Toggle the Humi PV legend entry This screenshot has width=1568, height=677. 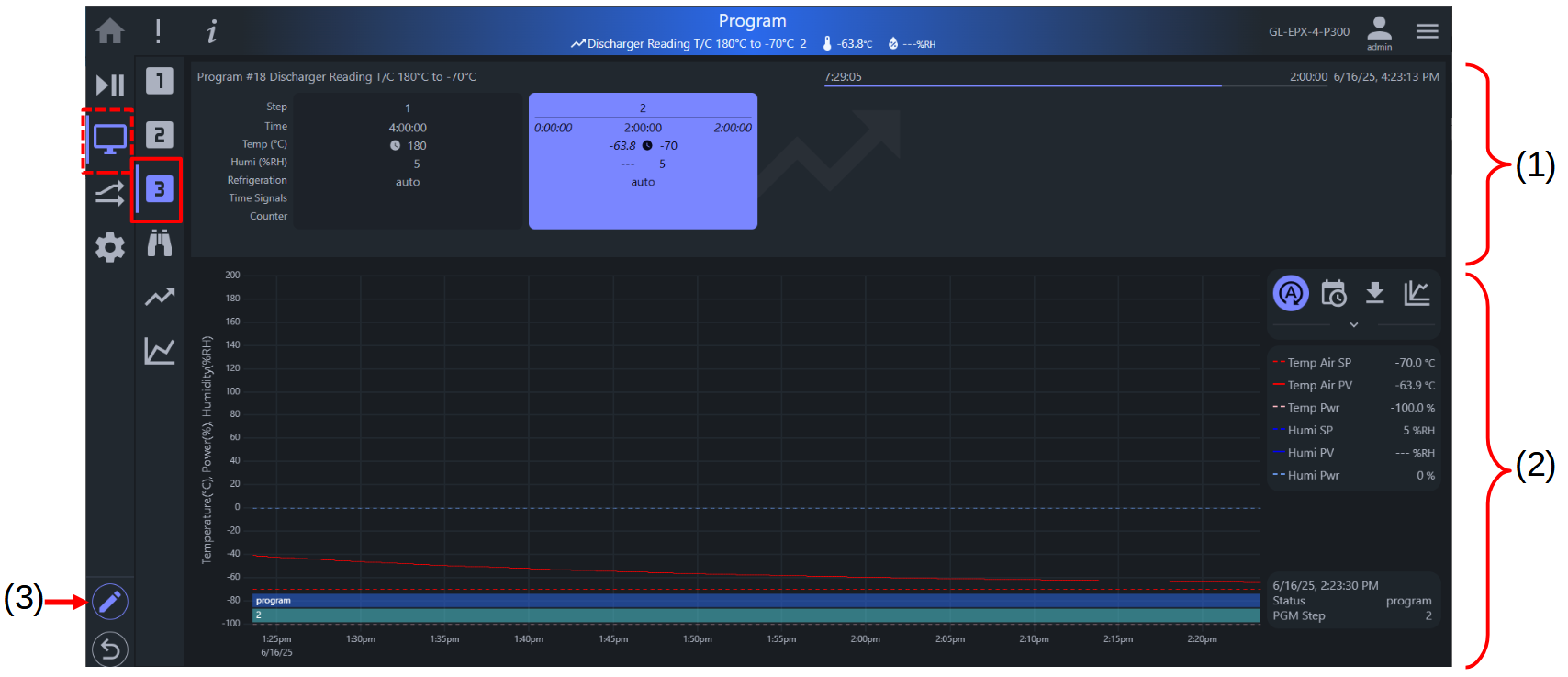(x=1353, y=453)
